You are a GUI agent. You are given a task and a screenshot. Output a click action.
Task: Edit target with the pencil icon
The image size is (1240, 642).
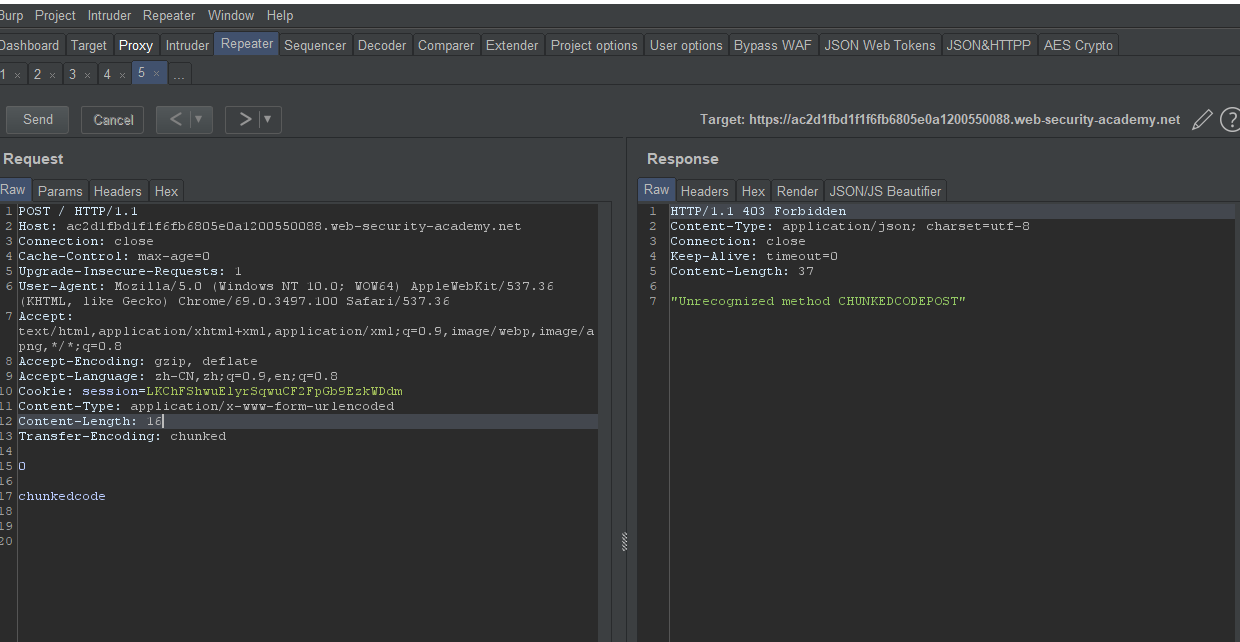click(1202, 120)
